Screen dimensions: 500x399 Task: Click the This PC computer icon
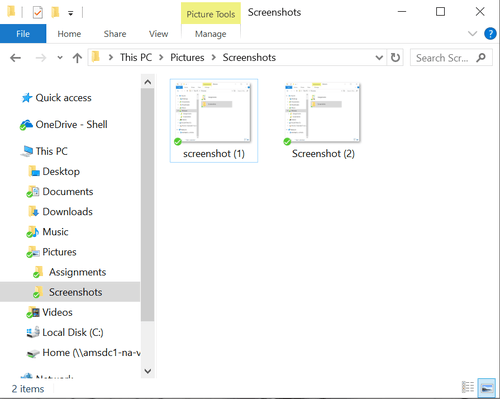(x=27, y=151)
